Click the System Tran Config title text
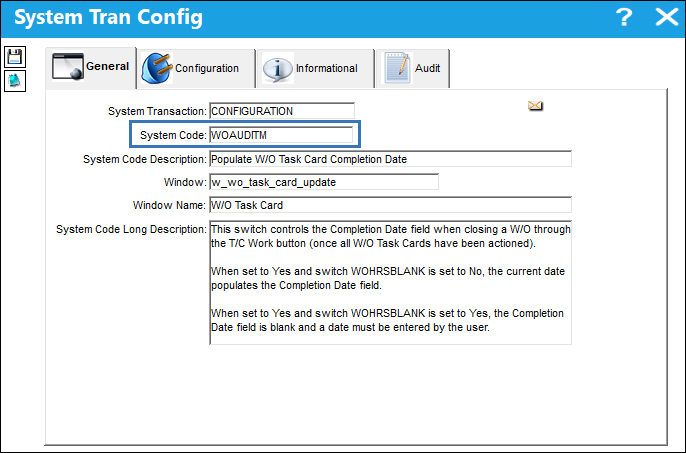686x453 pixels. tap(108, 18)
